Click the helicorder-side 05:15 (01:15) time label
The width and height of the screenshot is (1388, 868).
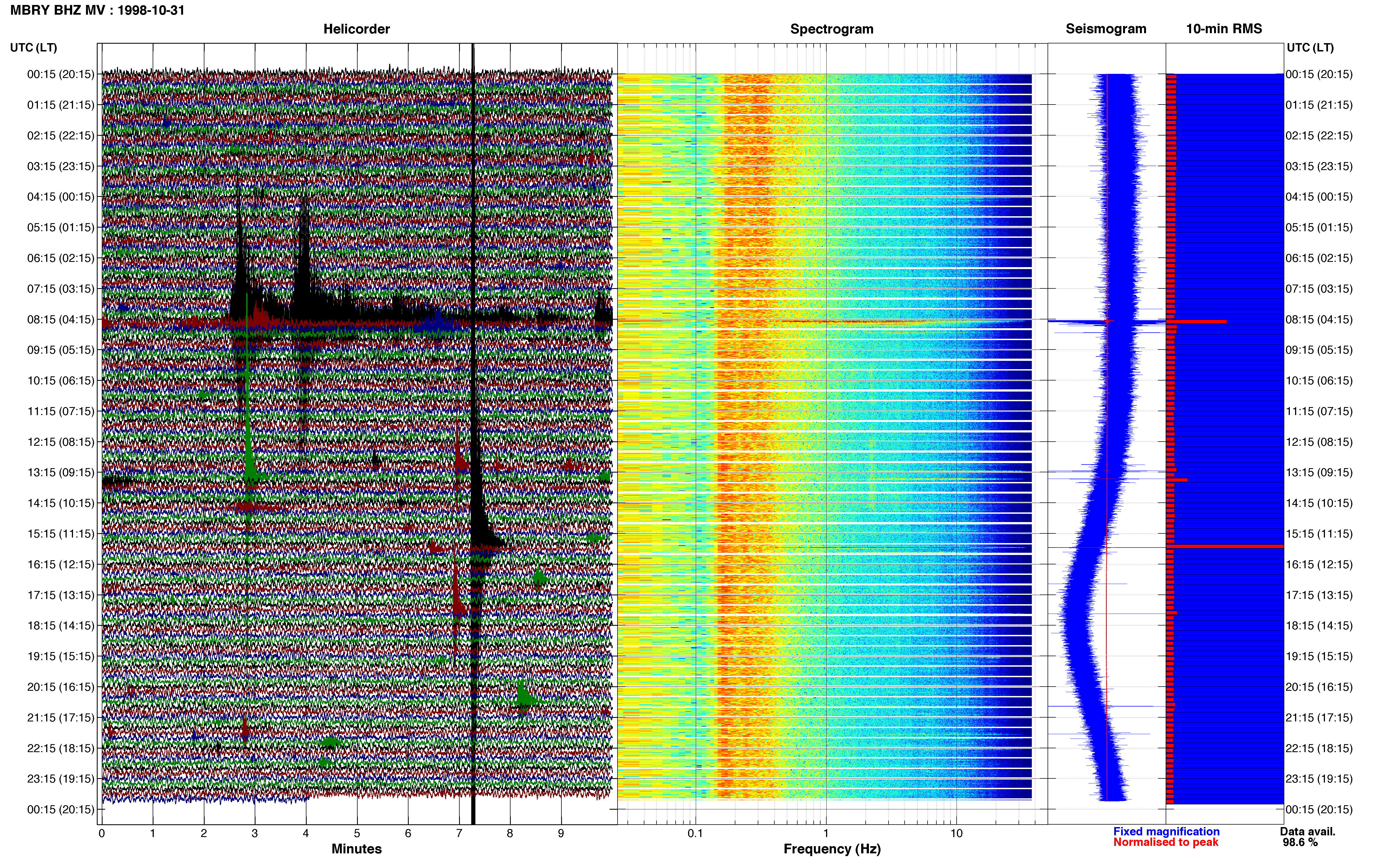(61, 227)
